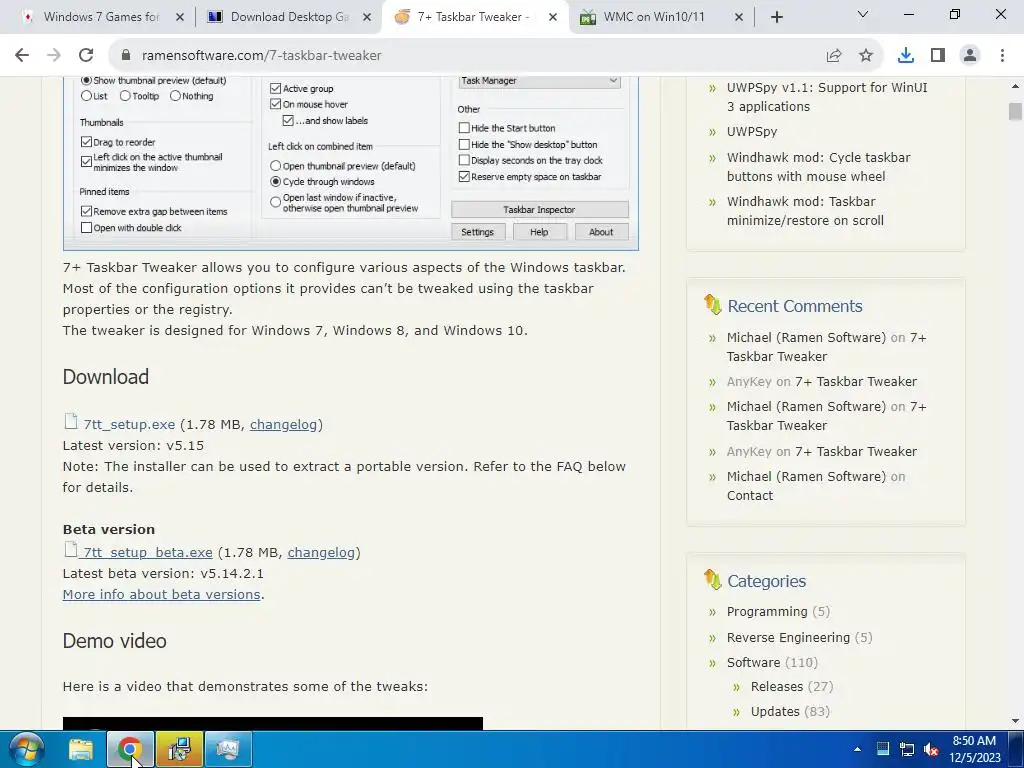Open the Reverse Engineering category

tap(788, 637)
